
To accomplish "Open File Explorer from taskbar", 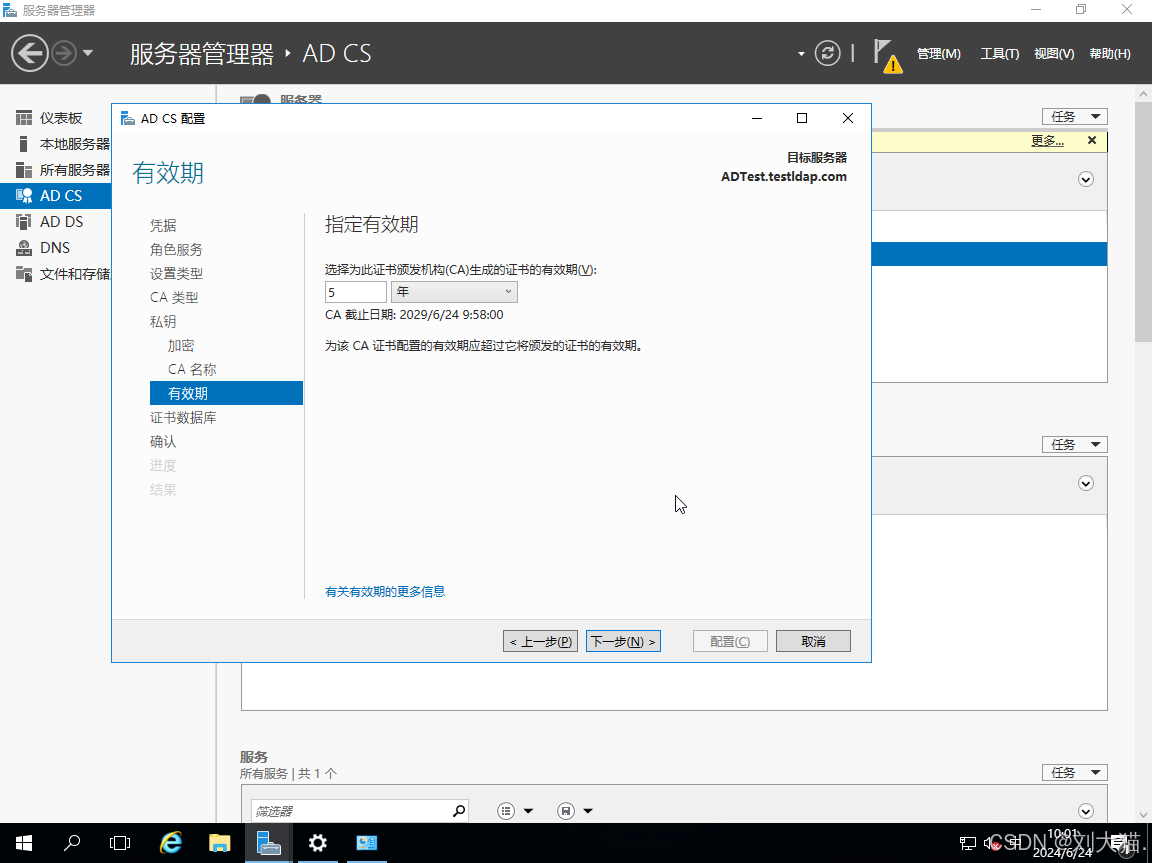I will pyautogui.click(x=219, y=843).
